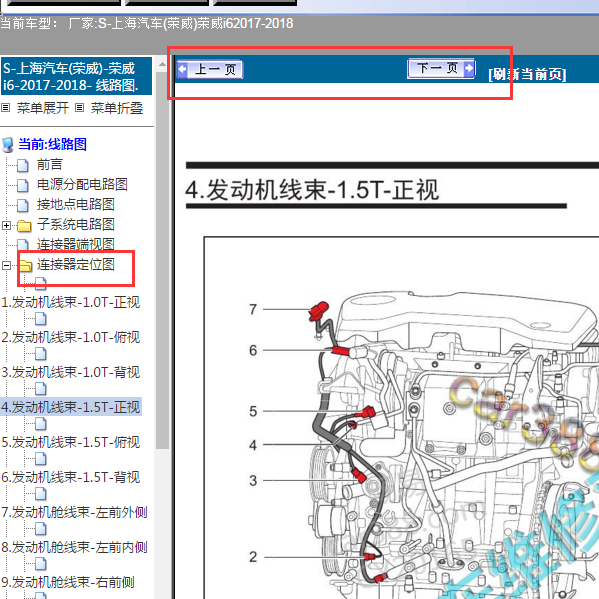Click connector label 2 in diagram
Screen dimensions: 599x599
click(x=253, y=557)
